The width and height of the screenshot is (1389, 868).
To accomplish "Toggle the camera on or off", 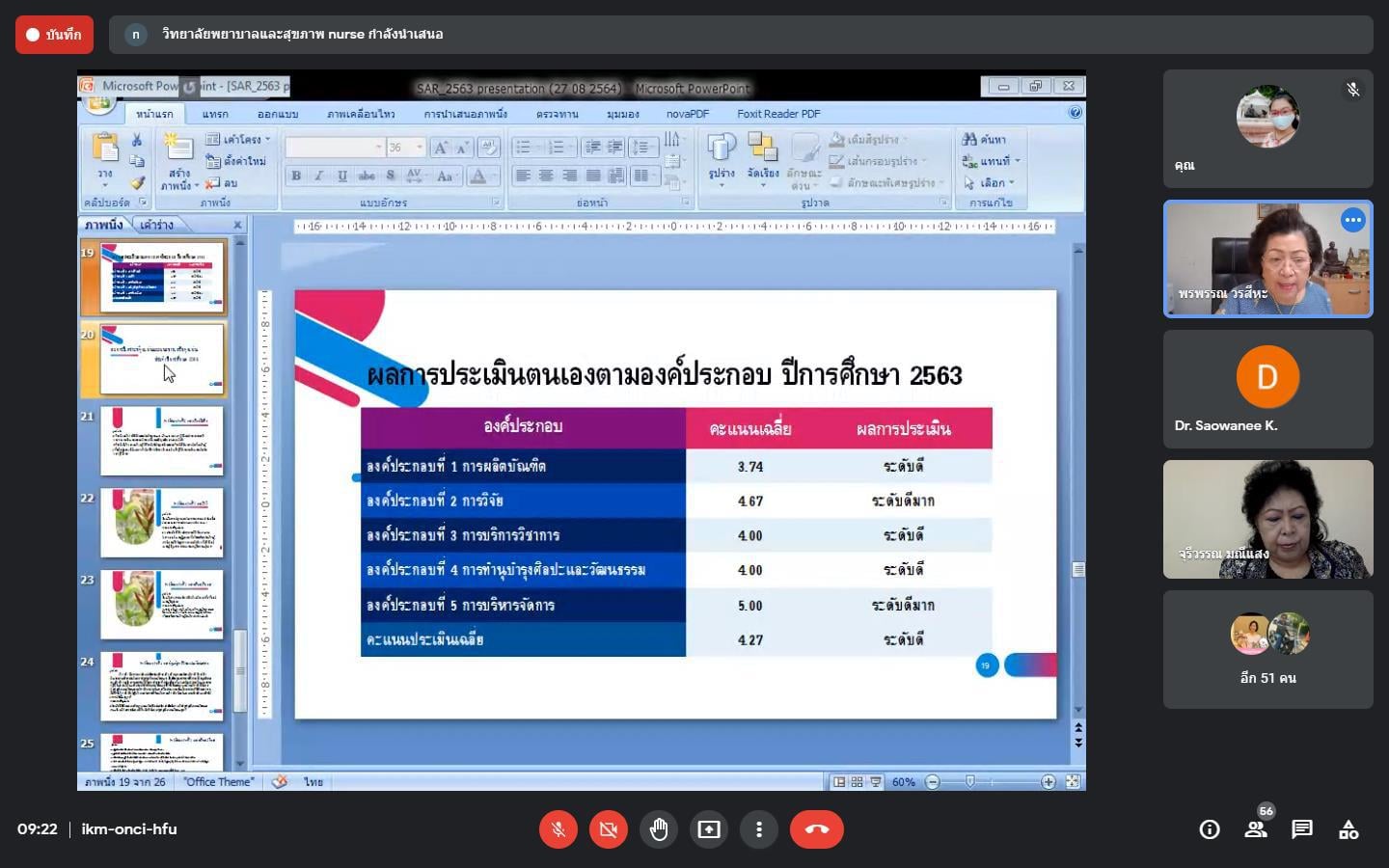I will (x=609, y=829).
